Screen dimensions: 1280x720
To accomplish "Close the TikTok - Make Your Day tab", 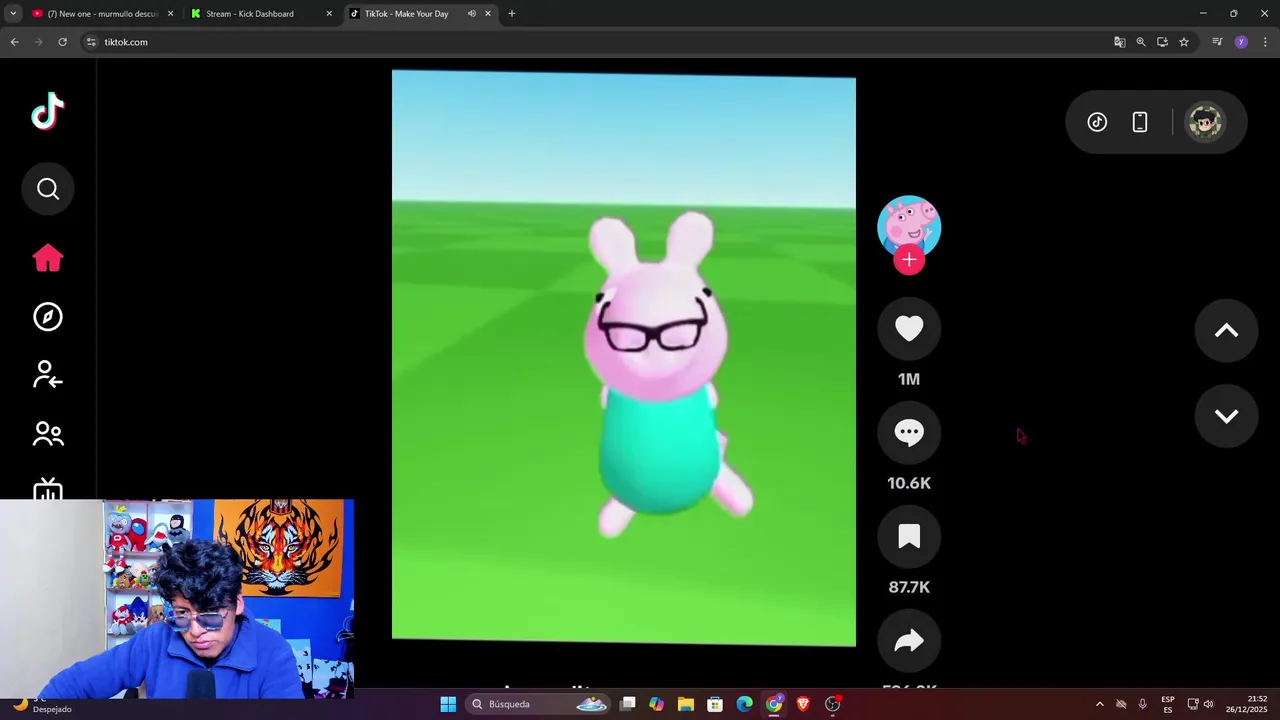I will click(488, 14).
